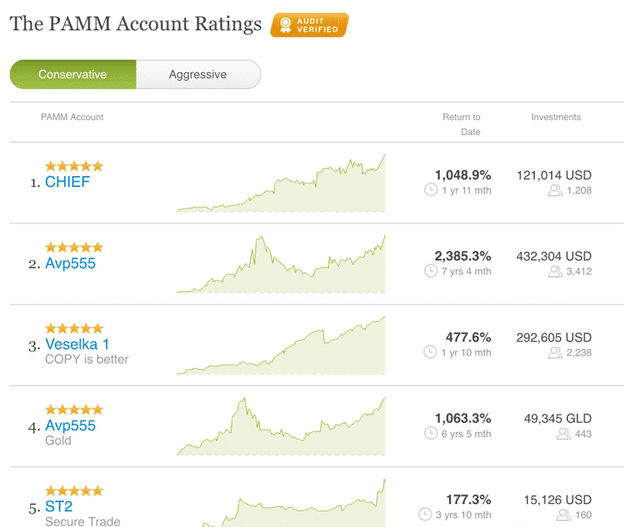Open the Veselka 1 return chart

coord(281,345)
